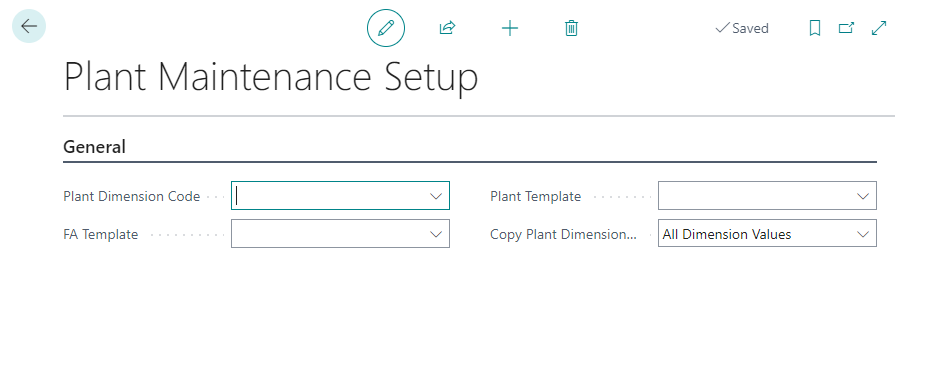Click the Copy Plant Dimension label

[563, 235]
